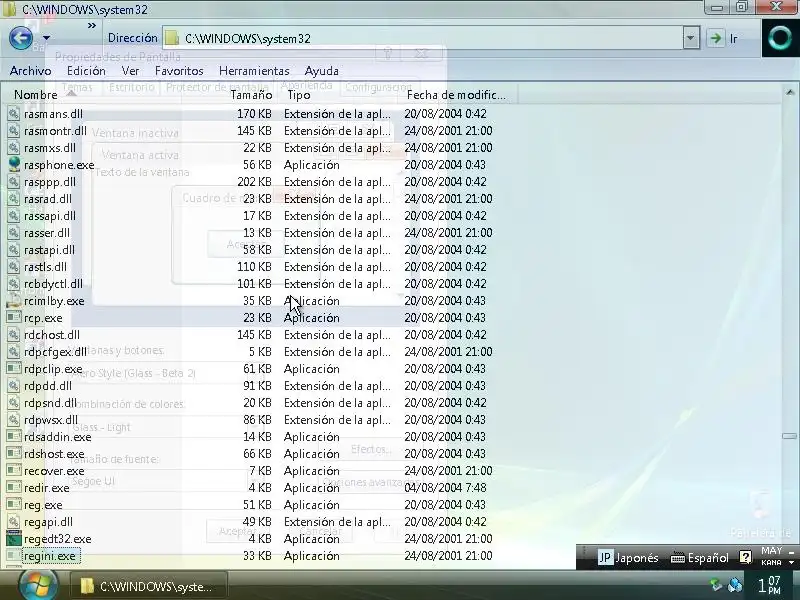Select the rasppp.dll file icon
The height and width of the screenshot is (600, 800).
[x=14, y=182]
